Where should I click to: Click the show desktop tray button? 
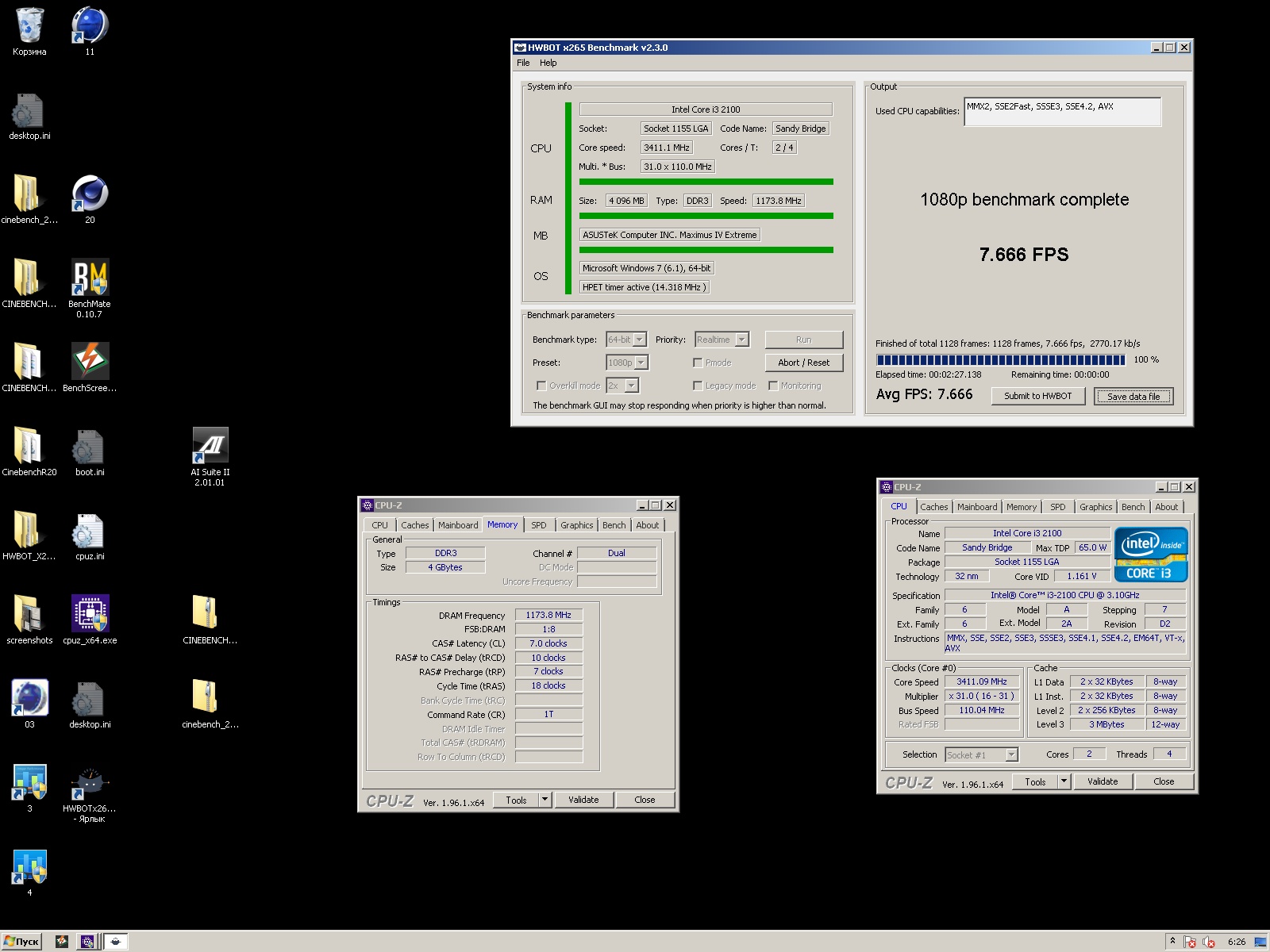click(x=1261, y=942)
